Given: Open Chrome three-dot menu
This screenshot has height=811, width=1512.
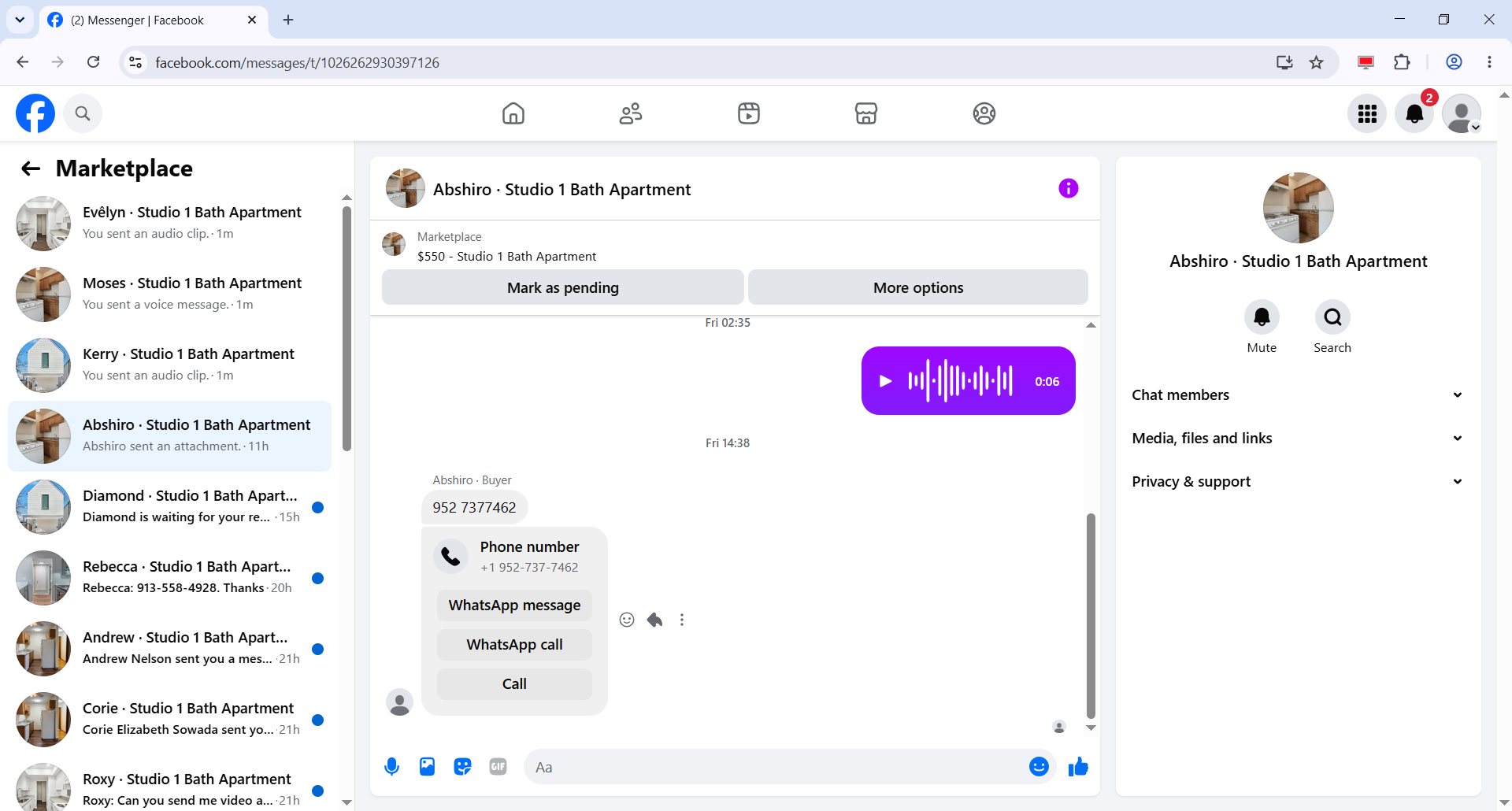Looking at the screenshot, I should coord(1489,62).
